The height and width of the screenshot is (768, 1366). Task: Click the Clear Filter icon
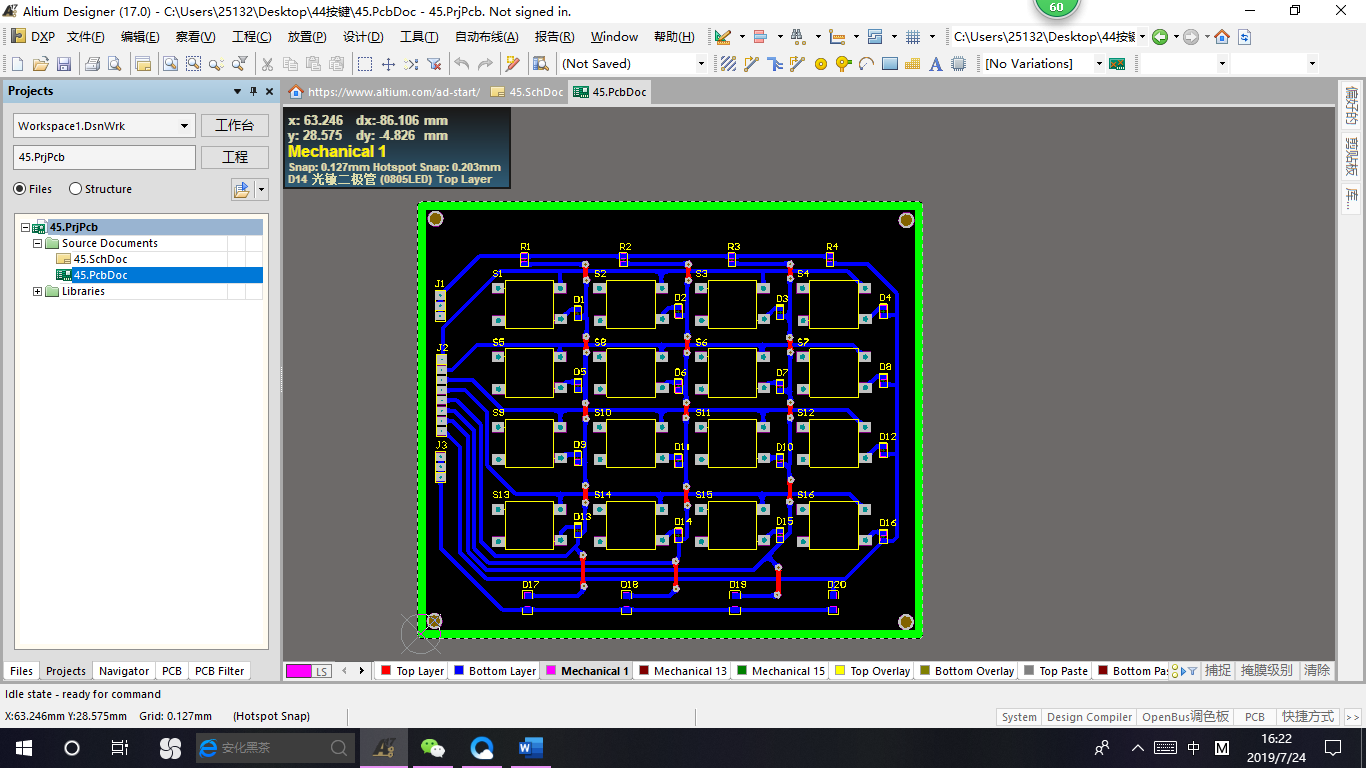tap(434, 64)
